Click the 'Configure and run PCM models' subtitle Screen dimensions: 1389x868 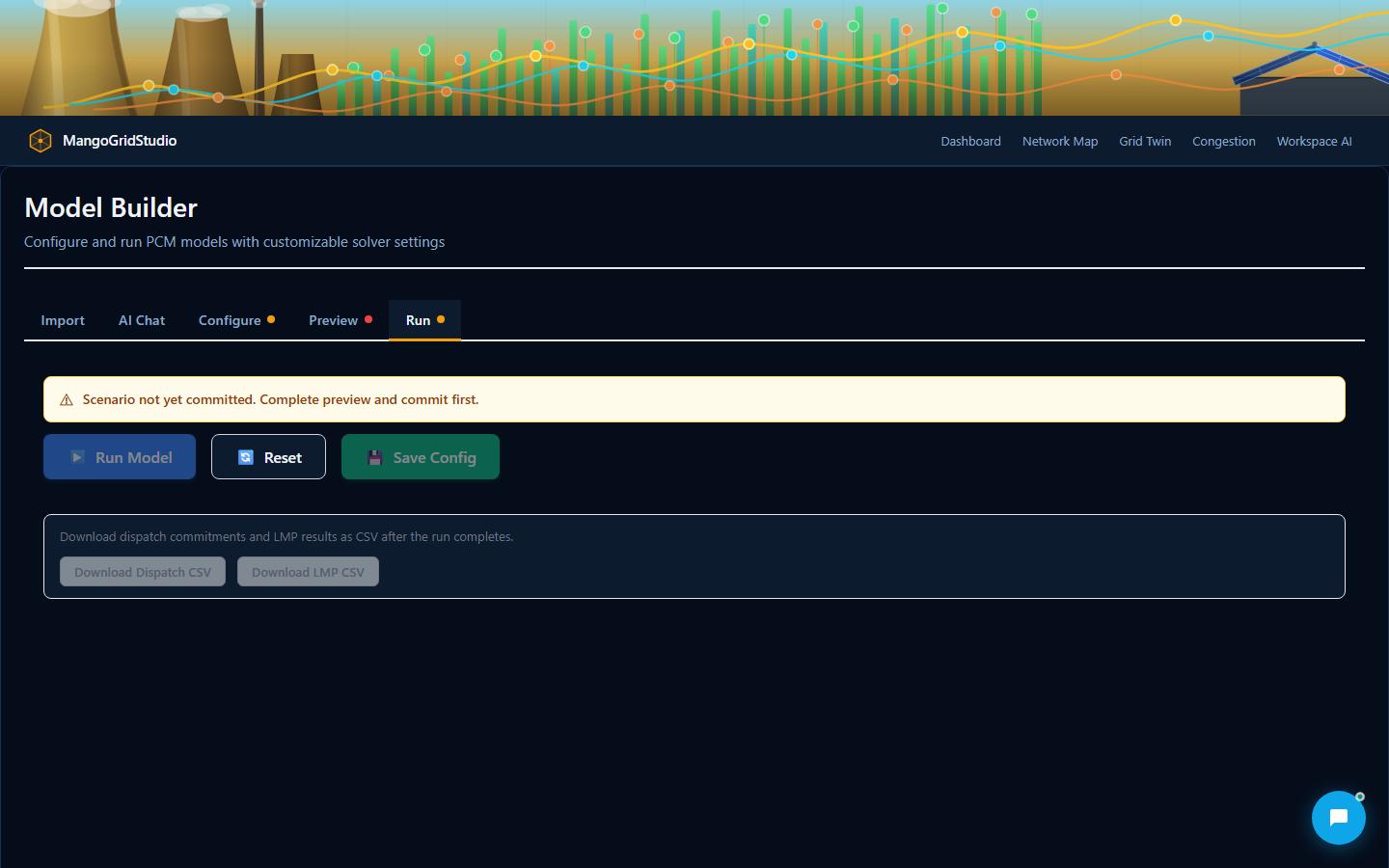[x=234, y=242]
